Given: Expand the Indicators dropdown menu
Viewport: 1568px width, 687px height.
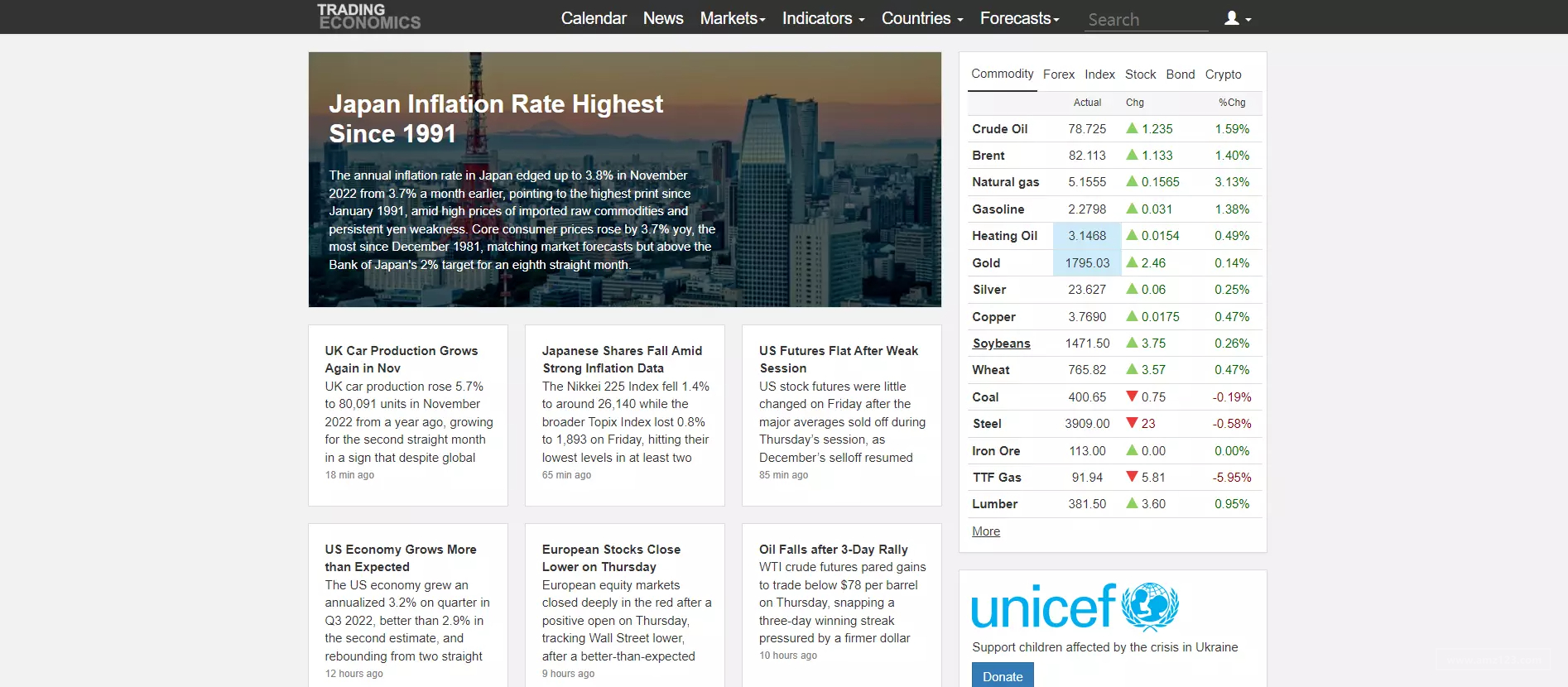Looking at the screenshot, I should pyautogui.click(x=824, y=18).
